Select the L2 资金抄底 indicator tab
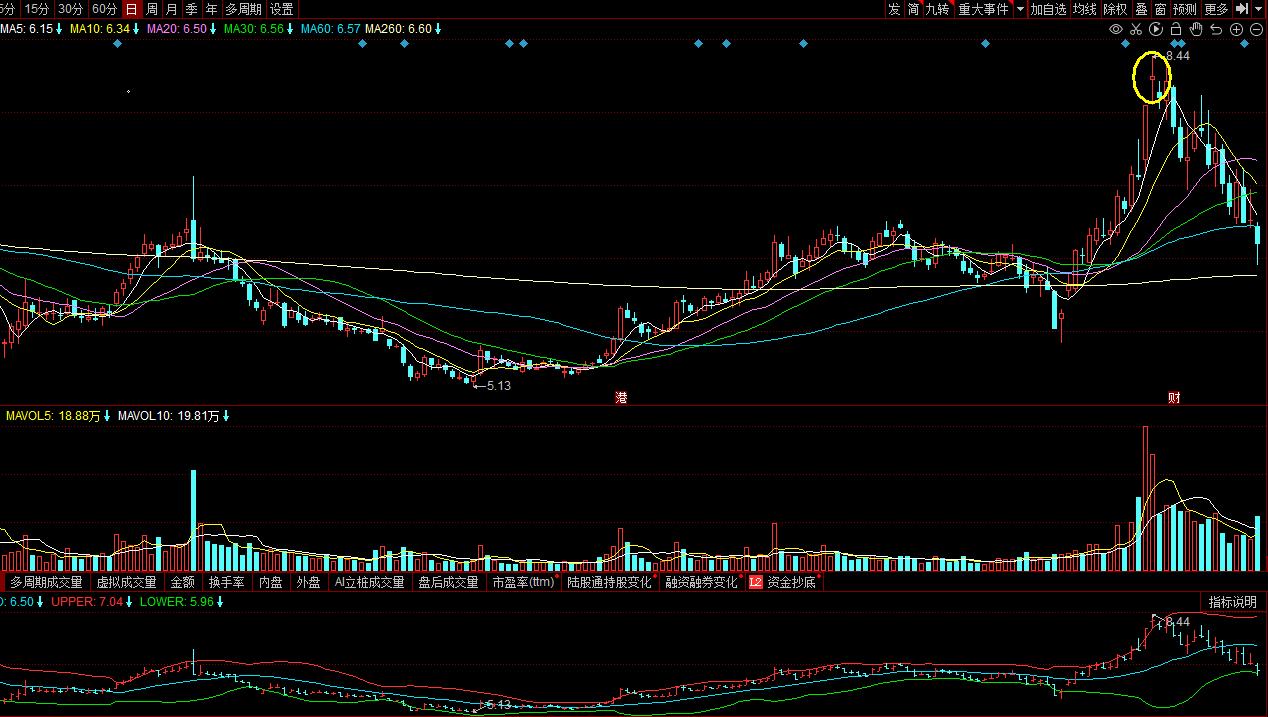Screen dimensions: 1268x717 click(x=783, y=582)
